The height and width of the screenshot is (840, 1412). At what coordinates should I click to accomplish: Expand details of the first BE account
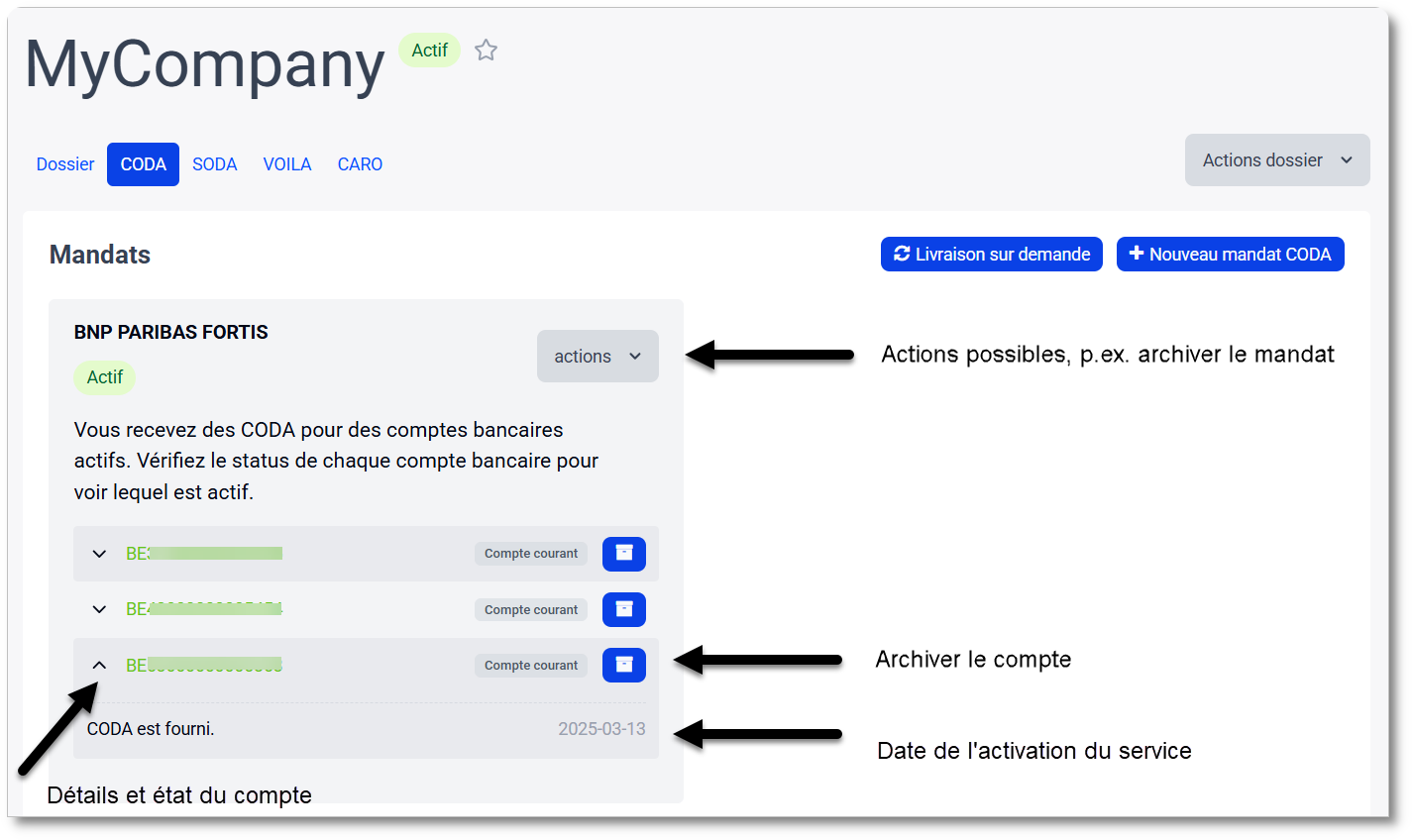[98, 554]
